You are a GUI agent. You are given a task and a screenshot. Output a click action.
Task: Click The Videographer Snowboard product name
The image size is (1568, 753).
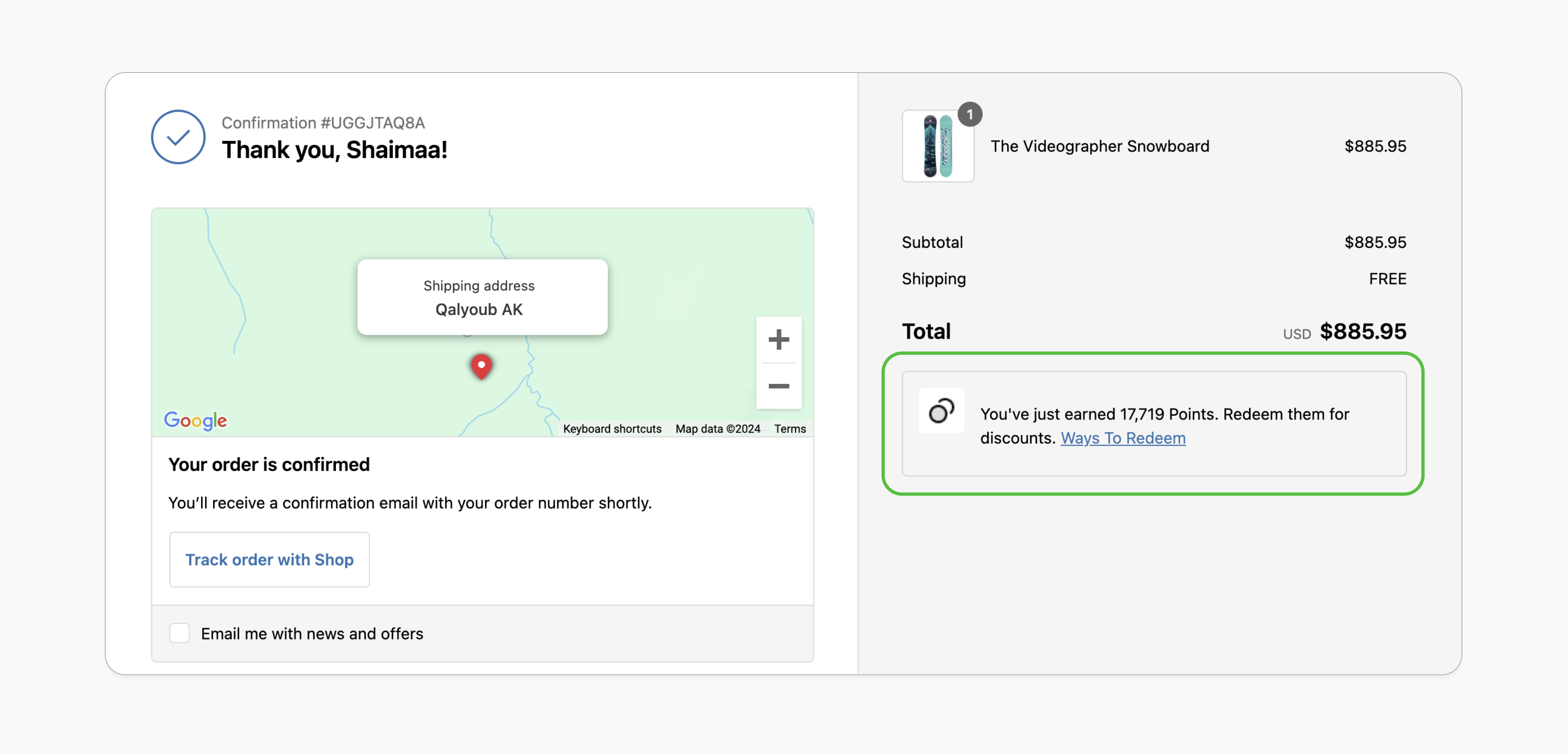pyautogui.click(x=1099, y=146)
